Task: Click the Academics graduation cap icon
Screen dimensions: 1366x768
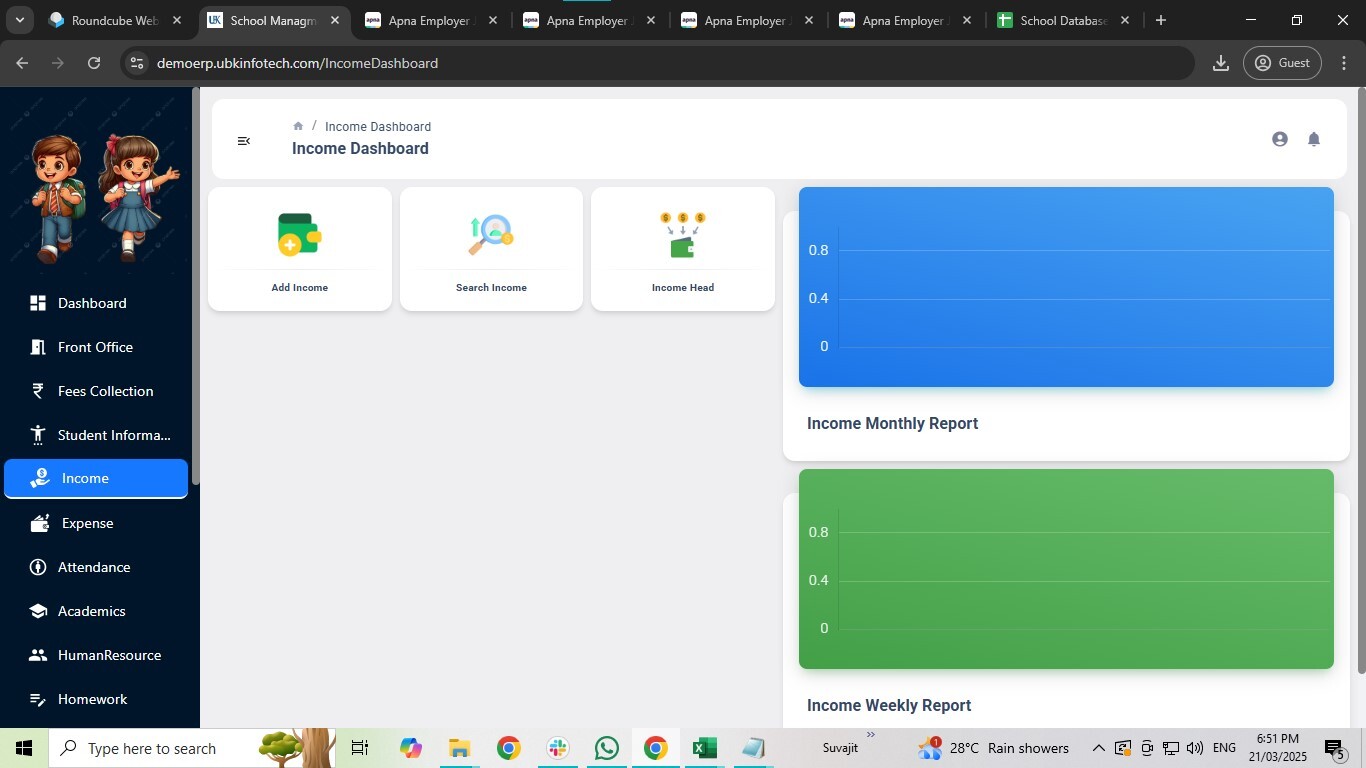Action: click(x=38, y=611)
